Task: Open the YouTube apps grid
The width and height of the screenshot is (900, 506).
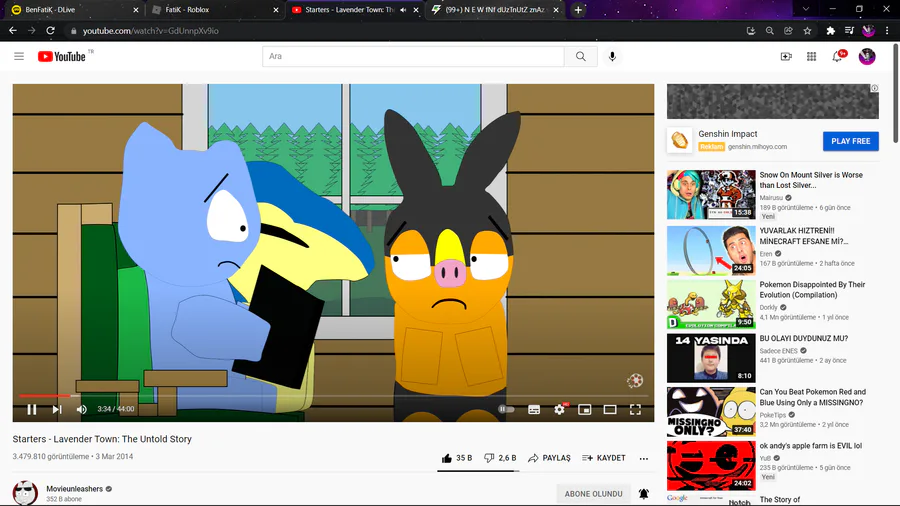Action: tap(811, 56)
